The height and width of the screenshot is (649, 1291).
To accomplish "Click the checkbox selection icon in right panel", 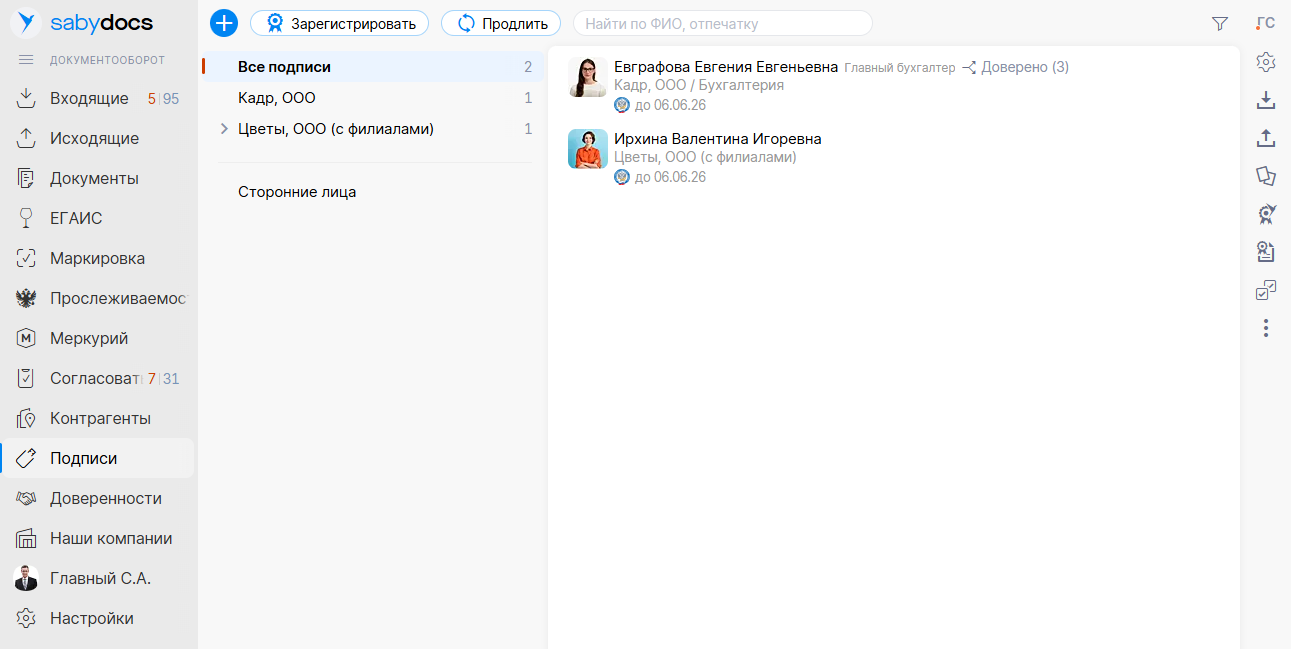I will [x=1265, y=290].
